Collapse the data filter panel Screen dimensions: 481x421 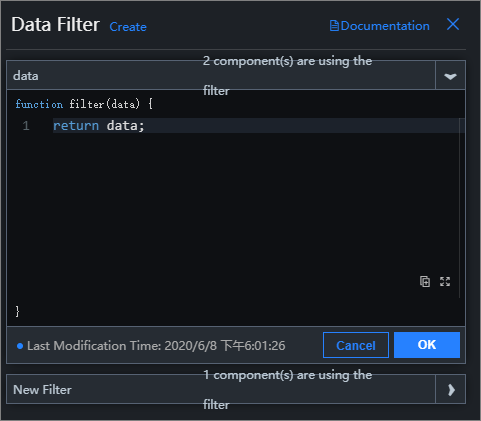click(x=450, y=76)
